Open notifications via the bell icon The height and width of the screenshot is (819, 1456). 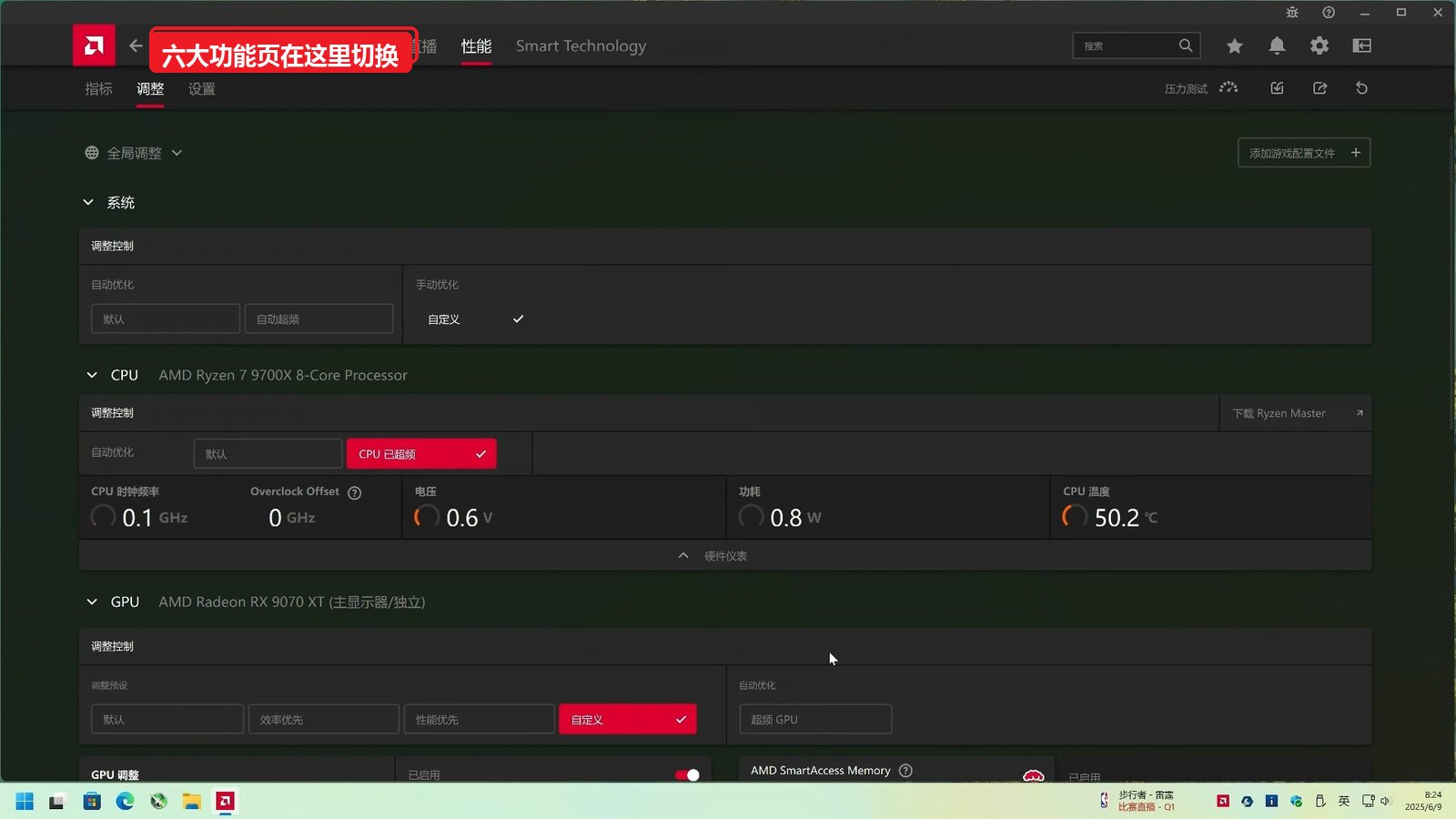1277,45
